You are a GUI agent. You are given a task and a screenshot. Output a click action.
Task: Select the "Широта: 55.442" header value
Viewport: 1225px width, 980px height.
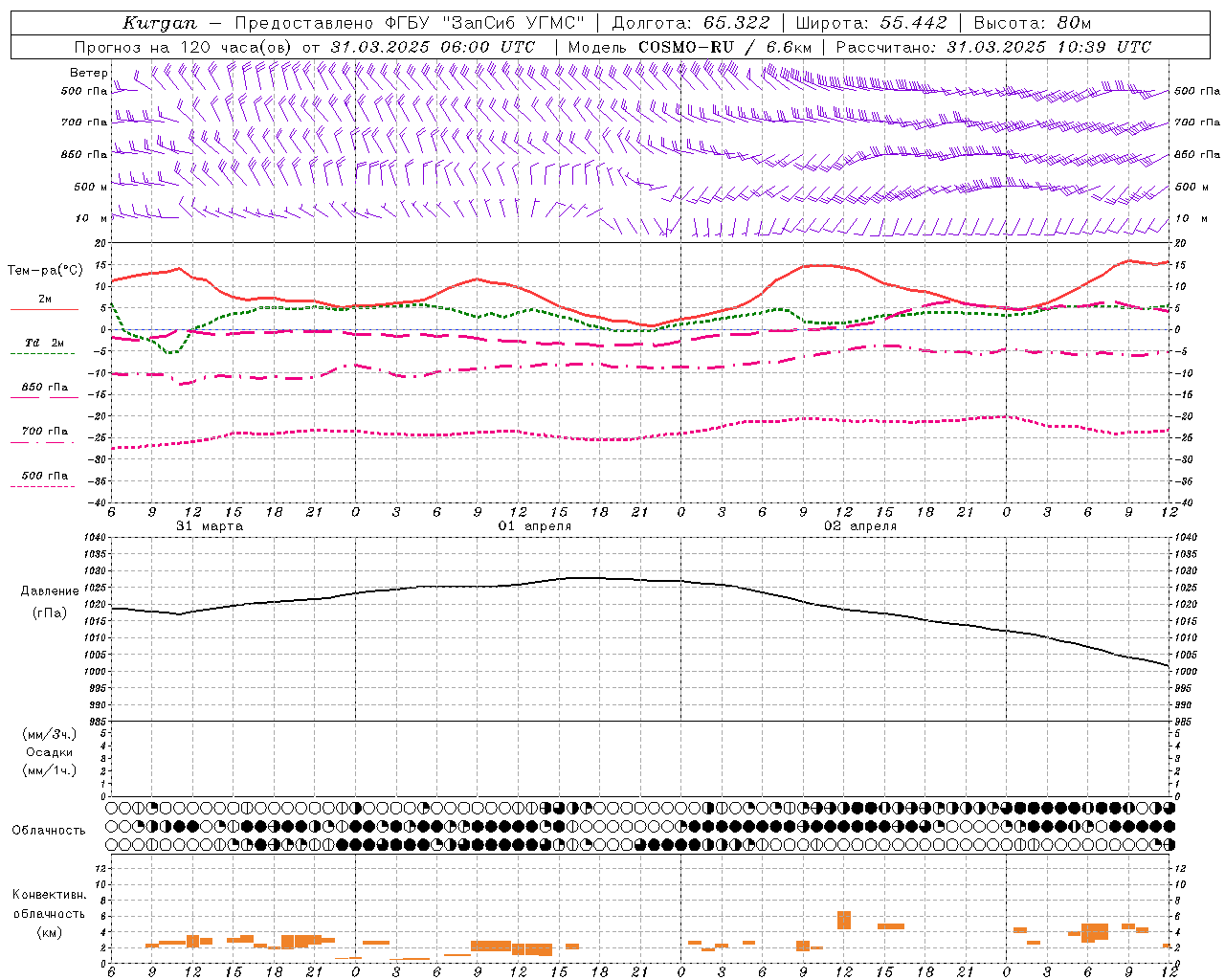871,23
